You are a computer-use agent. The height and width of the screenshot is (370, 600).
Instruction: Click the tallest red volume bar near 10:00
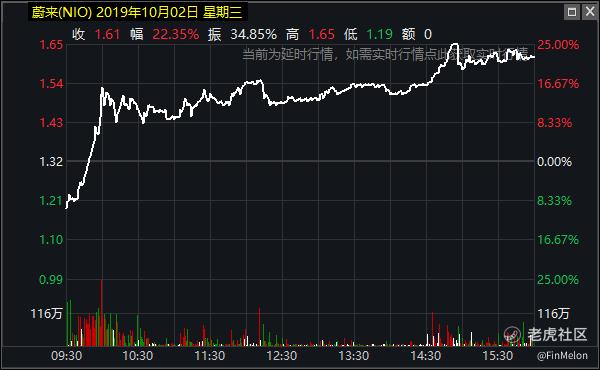tap(101, 313)
